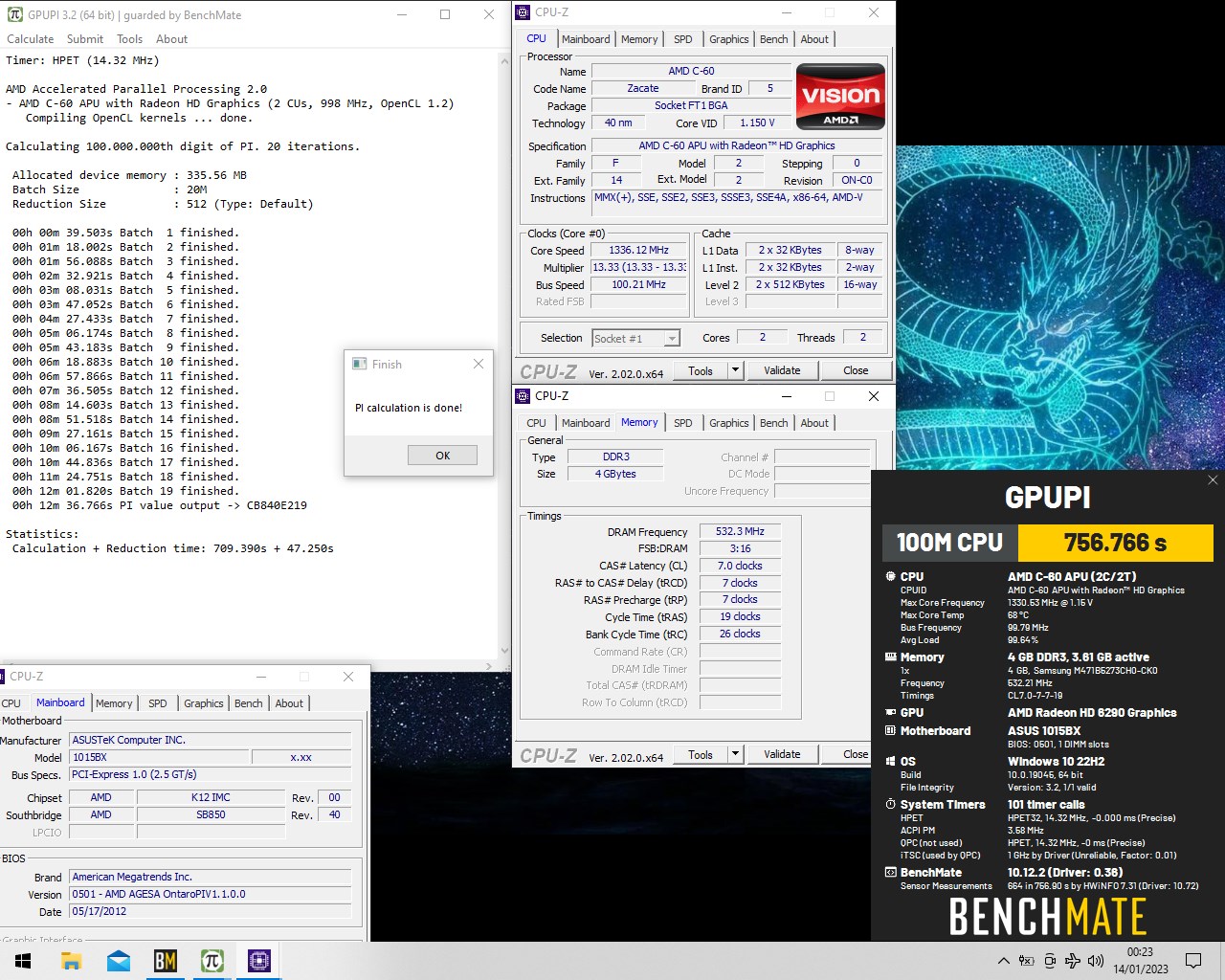Open the notification center icon
The height and width of the screenshot is (980, 1225).
click(1193, 961)
